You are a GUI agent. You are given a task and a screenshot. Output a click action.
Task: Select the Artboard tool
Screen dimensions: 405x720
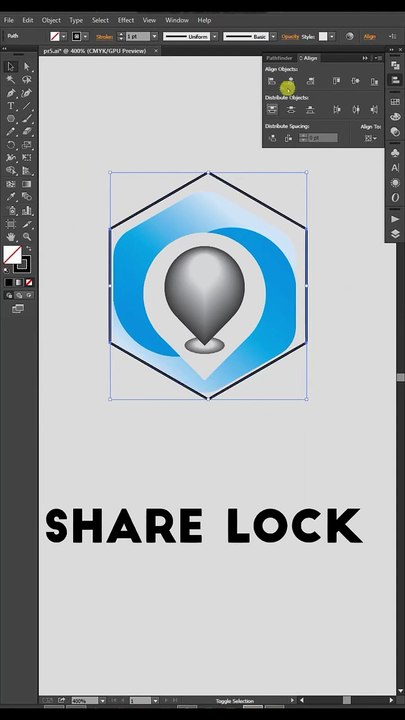pyautogui.click(x=11, y=224)
